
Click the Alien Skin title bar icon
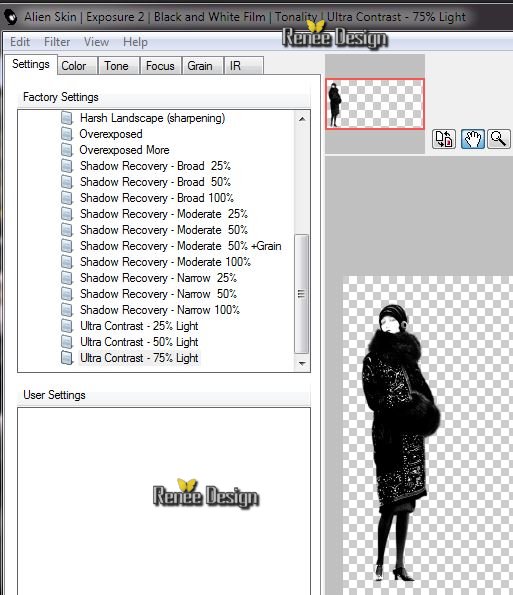click(x=11, y=17)
